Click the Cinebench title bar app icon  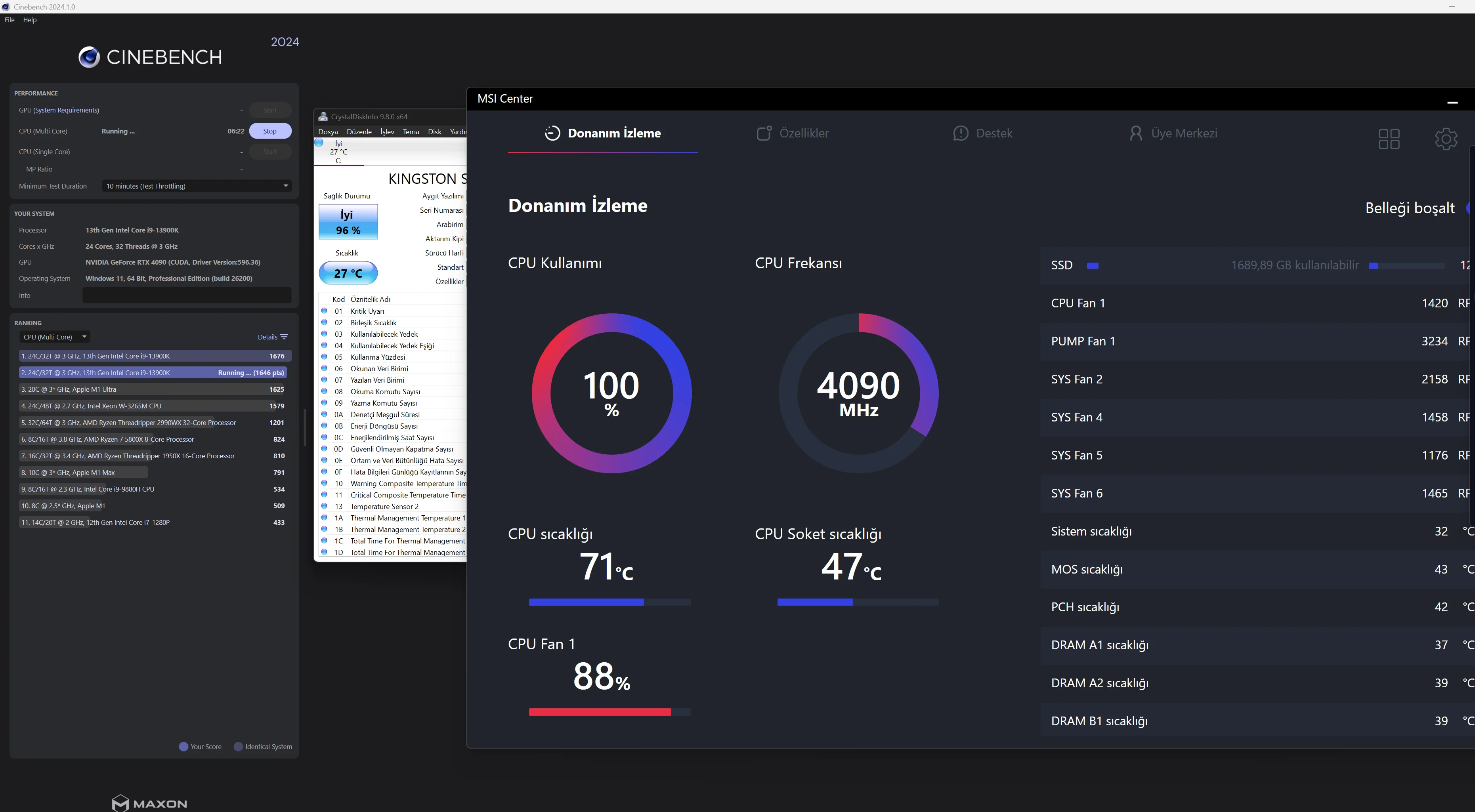6,7
